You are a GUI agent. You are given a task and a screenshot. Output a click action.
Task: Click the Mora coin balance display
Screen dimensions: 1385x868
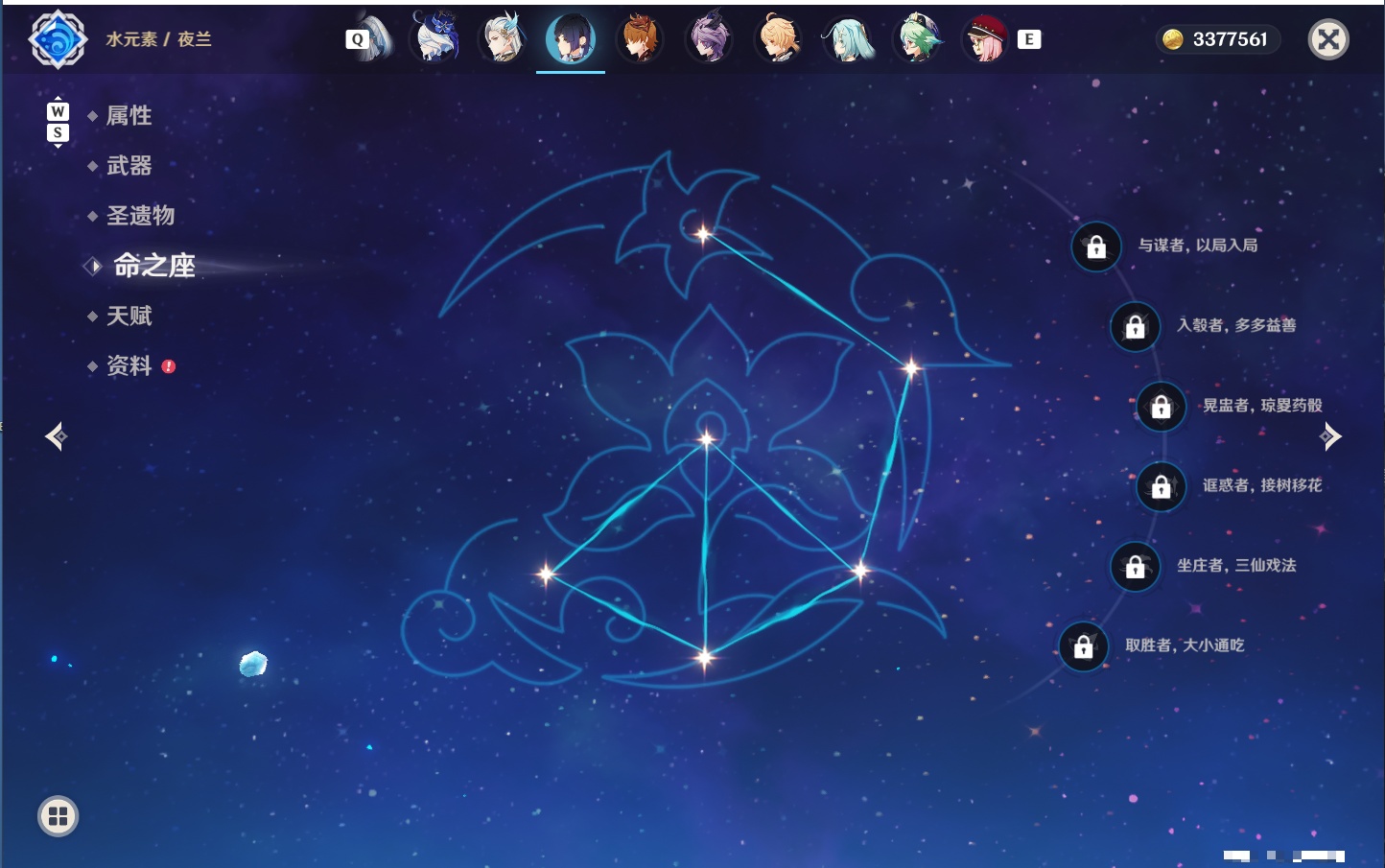(1216, 39)
